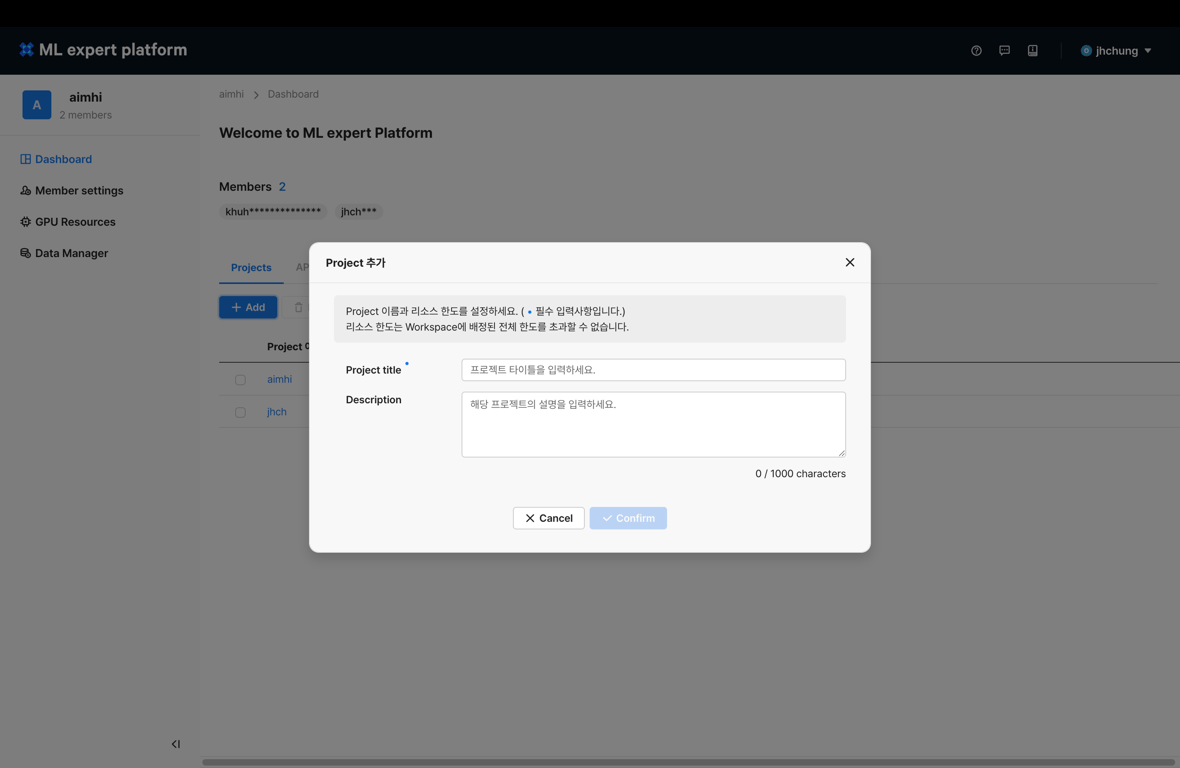Close the Project 추가 dialog with X
The width and height of the screenshot is (1180, 768).
pos(850,263)
